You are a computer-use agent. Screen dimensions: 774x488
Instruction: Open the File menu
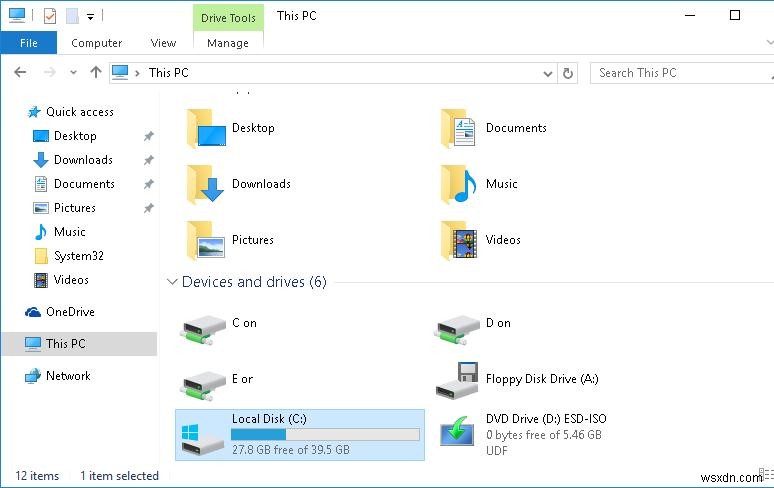29,43
